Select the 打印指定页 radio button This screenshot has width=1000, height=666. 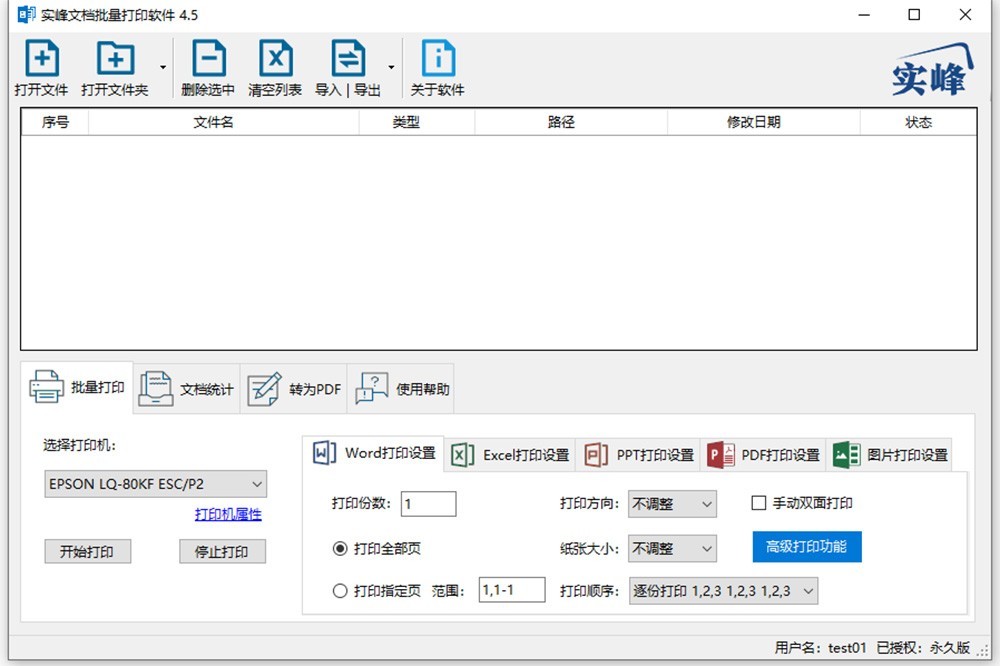click(340, 591)
